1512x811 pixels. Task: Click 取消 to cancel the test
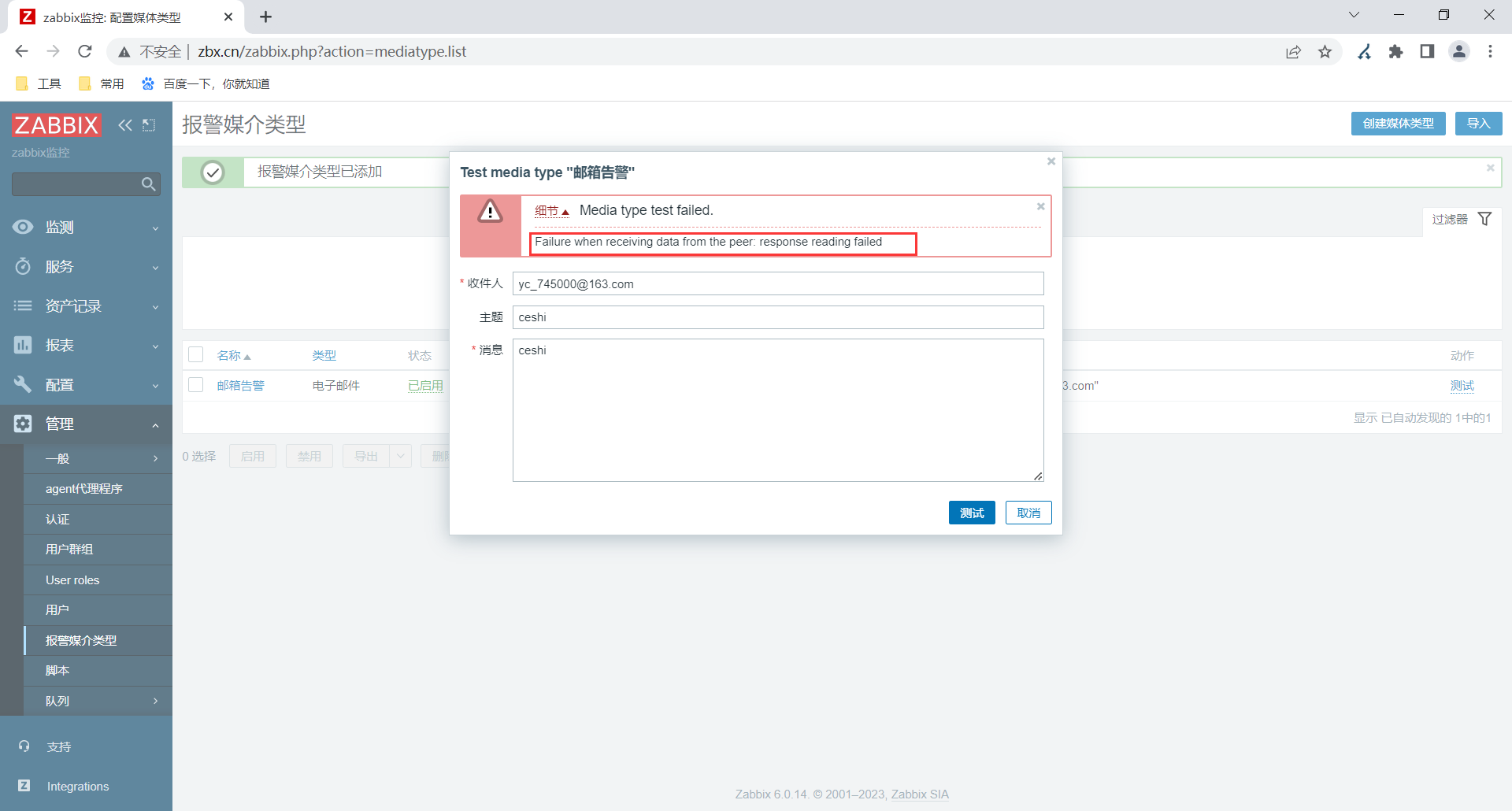point(1028,513)
